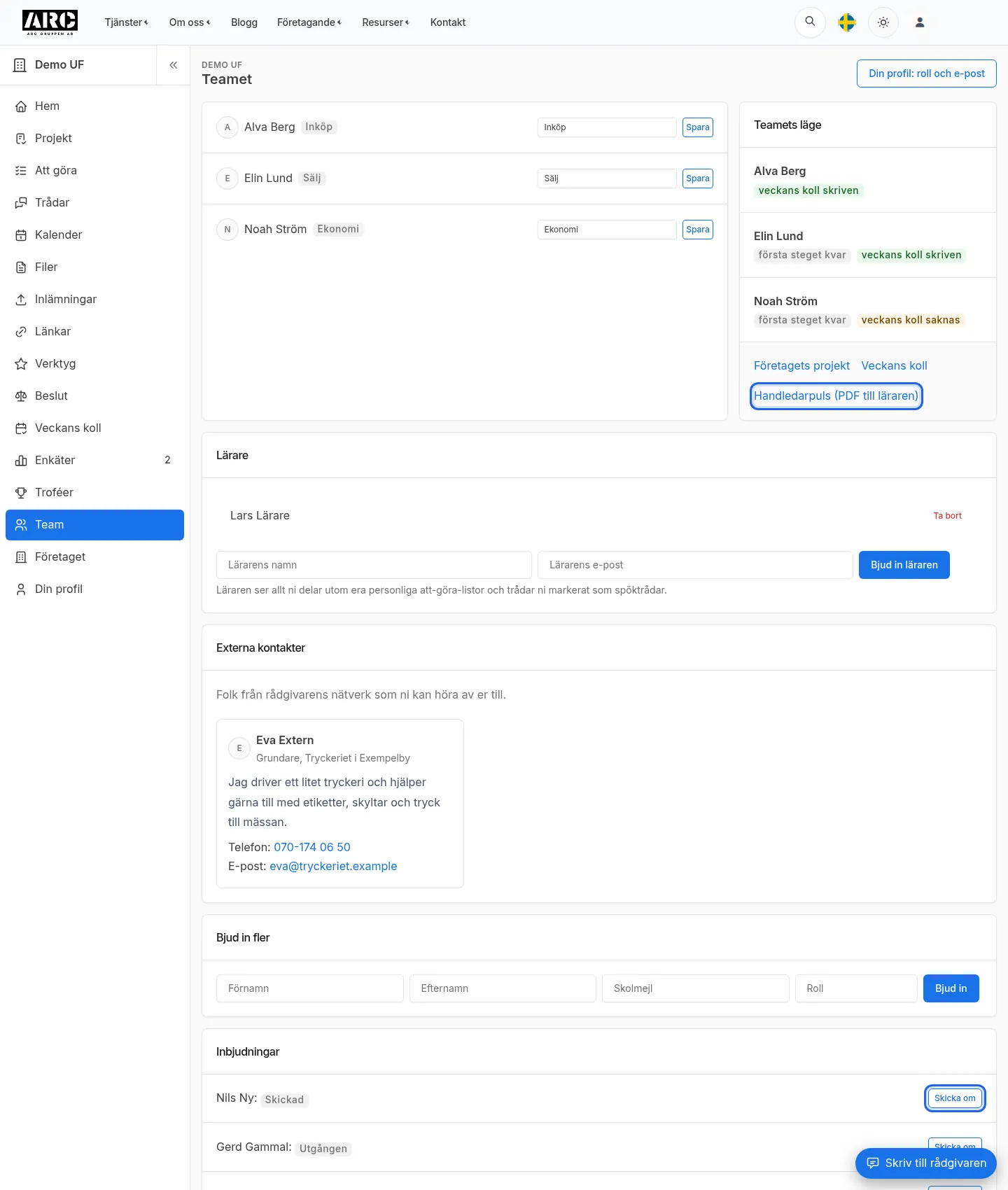Screen dimensions: 1008x1190
Task: Open Skriv till rådgivaren chat button
Action: 925,1163
